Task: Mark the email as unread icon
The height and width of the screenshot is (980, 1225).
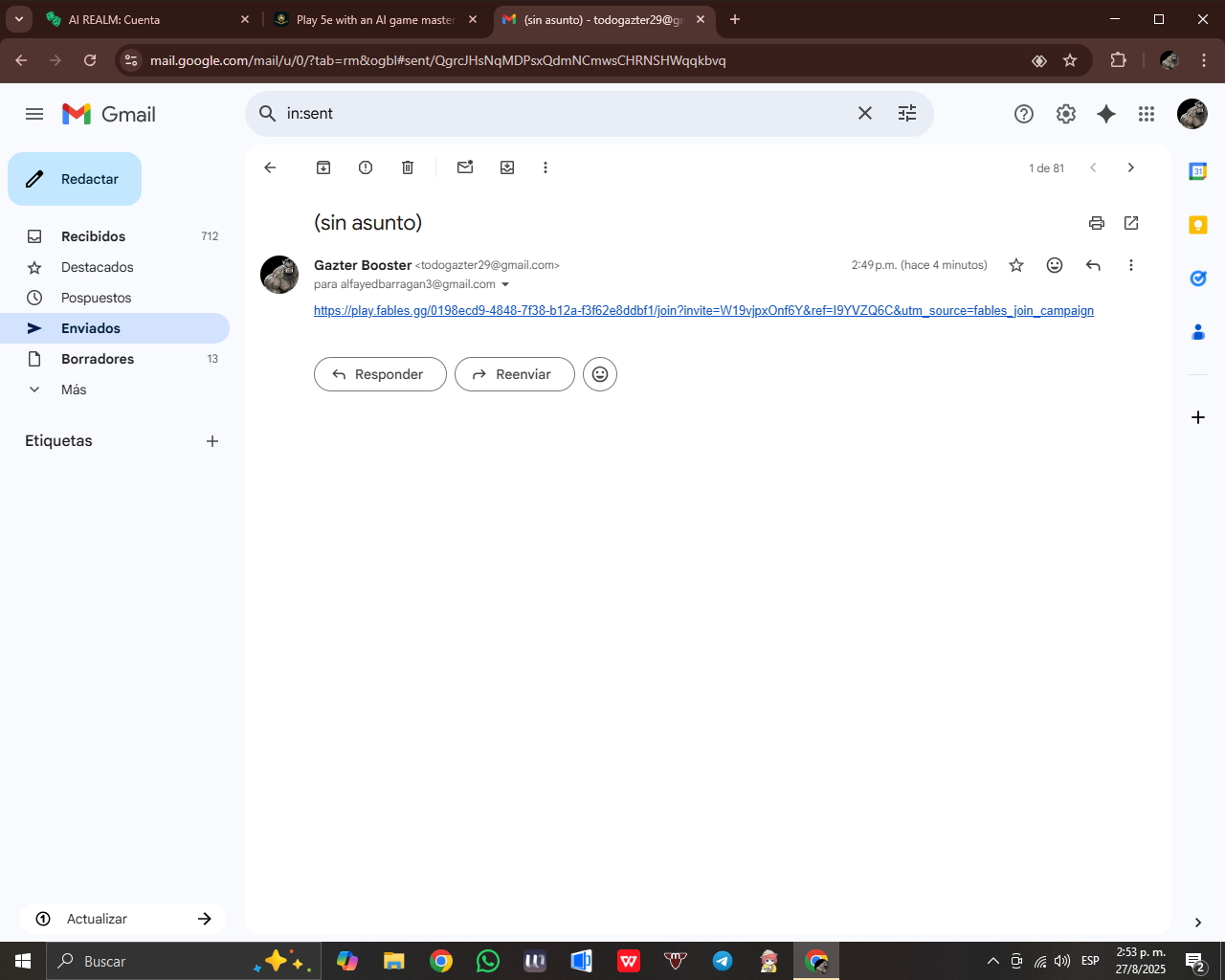Action: tap(465, 167)
